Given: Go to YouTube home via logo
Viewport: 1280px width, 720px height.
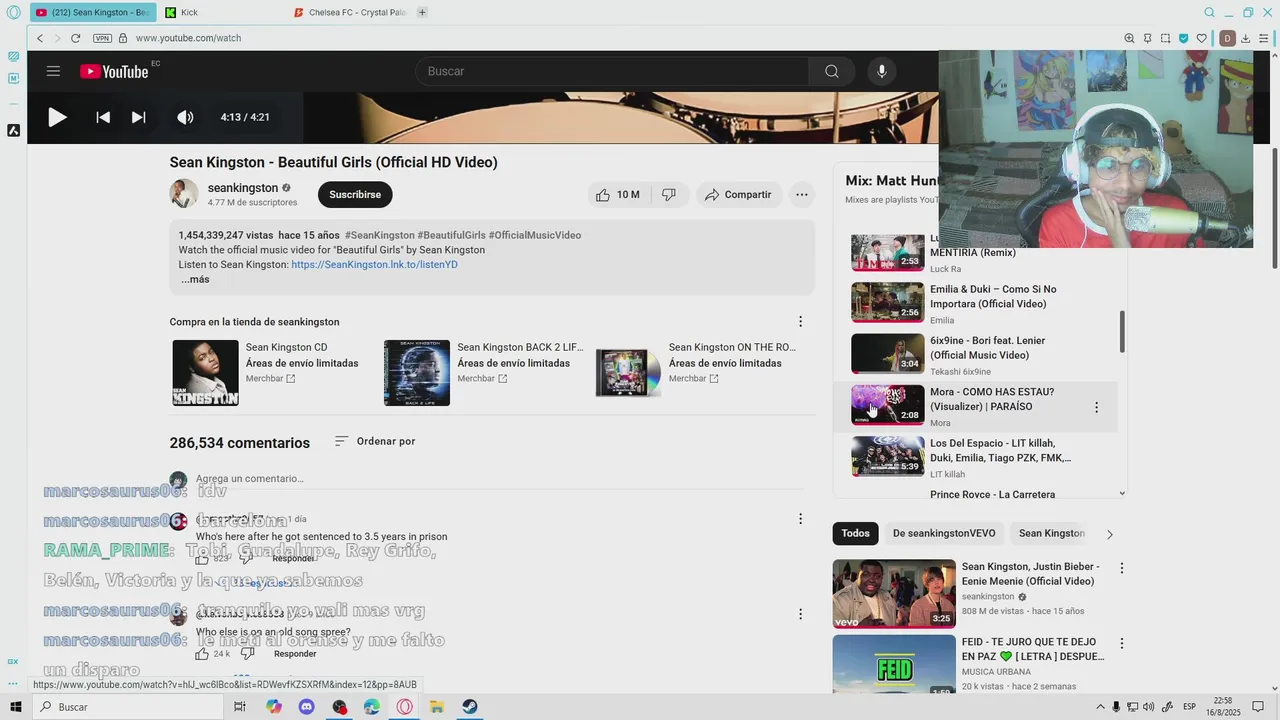Looking at the screenshot, I should pyautogui.click(x=114, y=71).
